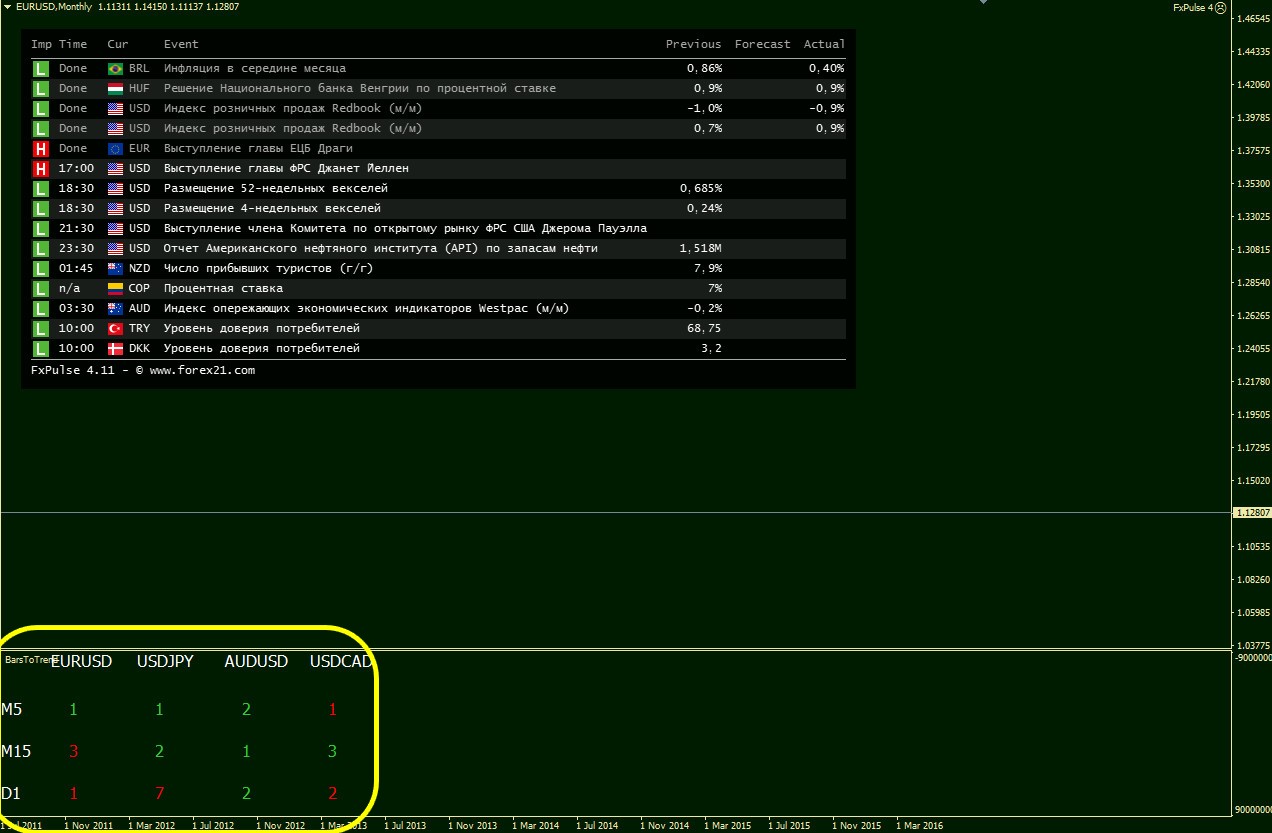The height and width of the screenshot is (833, 1272).
Task: Click the Forecast column header
Action: (x=762, y=44)
